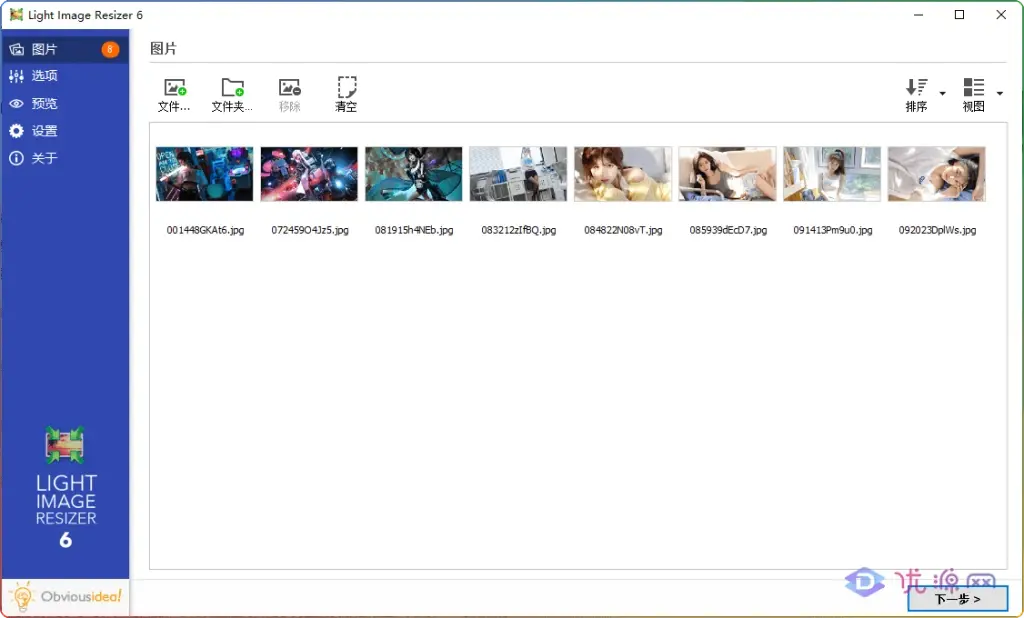Click file name text 001448GKAt6.jpg
Image resolution: width=1024 pixels, height=618 pixels.
click(205, 230)
